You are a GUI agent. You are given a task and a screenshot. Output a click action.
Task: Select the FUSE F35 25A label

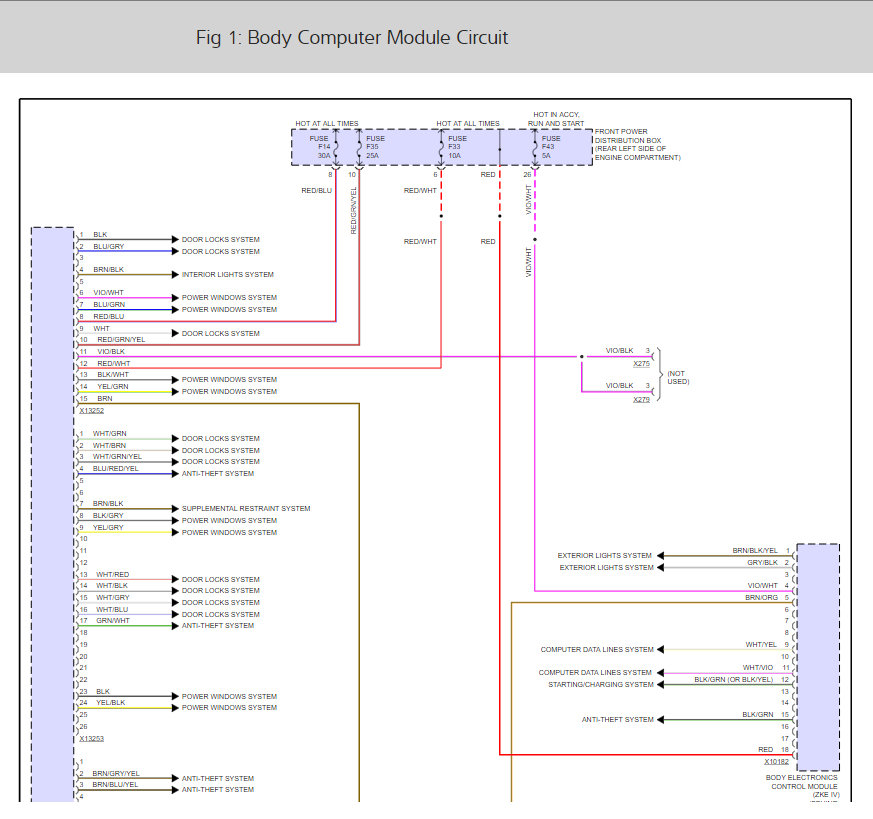tap(375, 147)
